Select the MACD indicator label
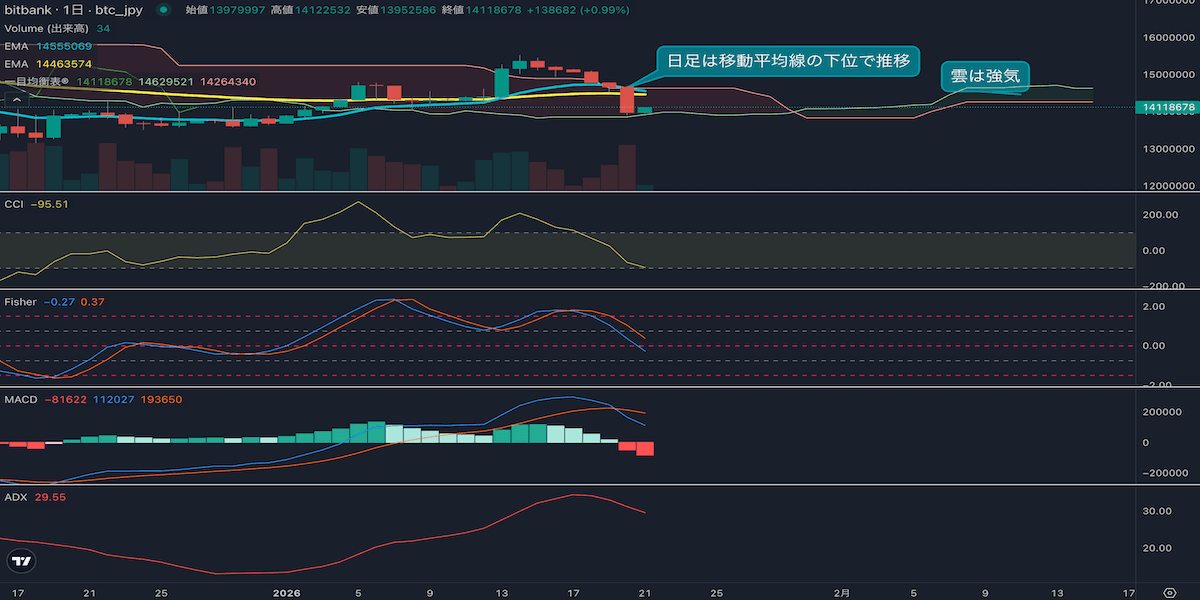This screenshot has height=600, width=1200. coord(21,400)
